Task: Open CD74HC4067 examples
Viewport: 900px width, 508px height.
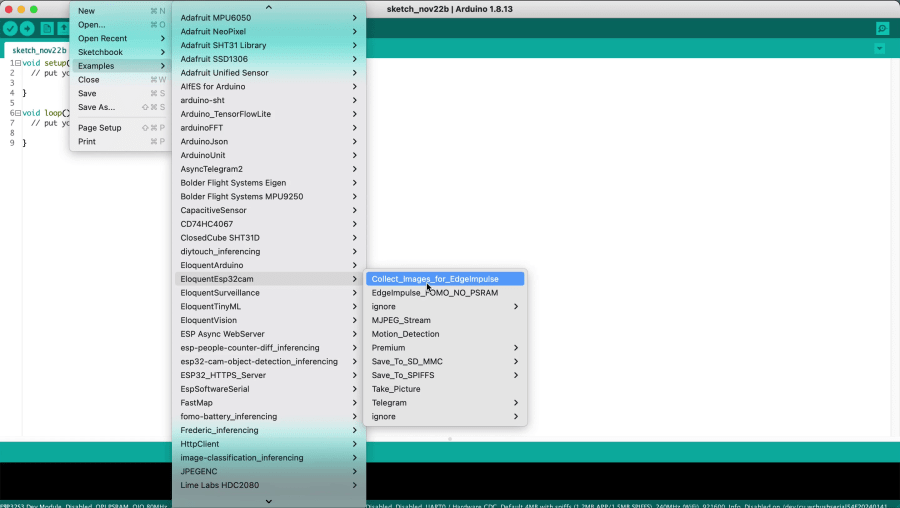Action: (269, 224)
